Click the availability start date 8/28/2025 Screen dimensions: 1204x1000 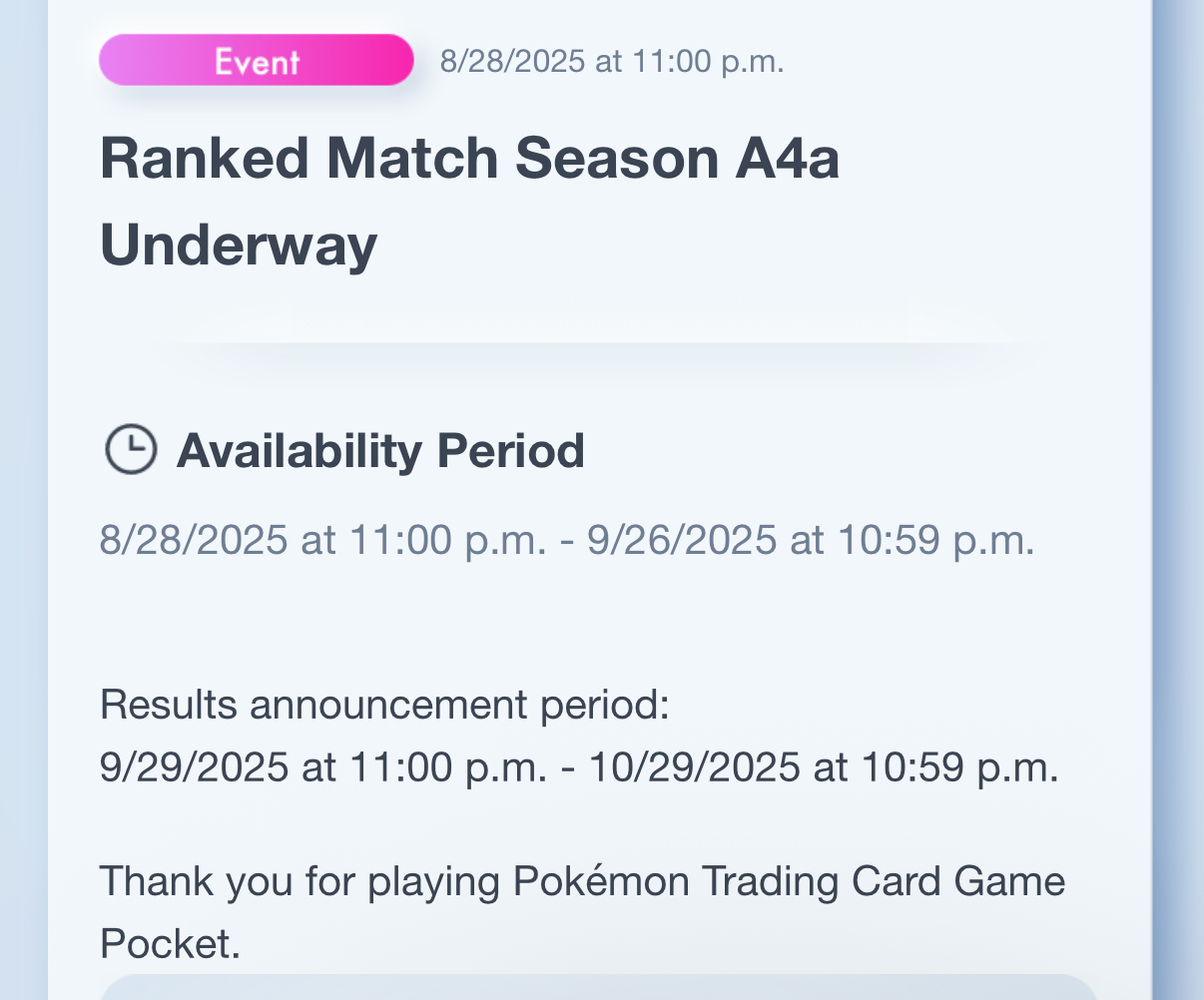(x=194, y=540)
